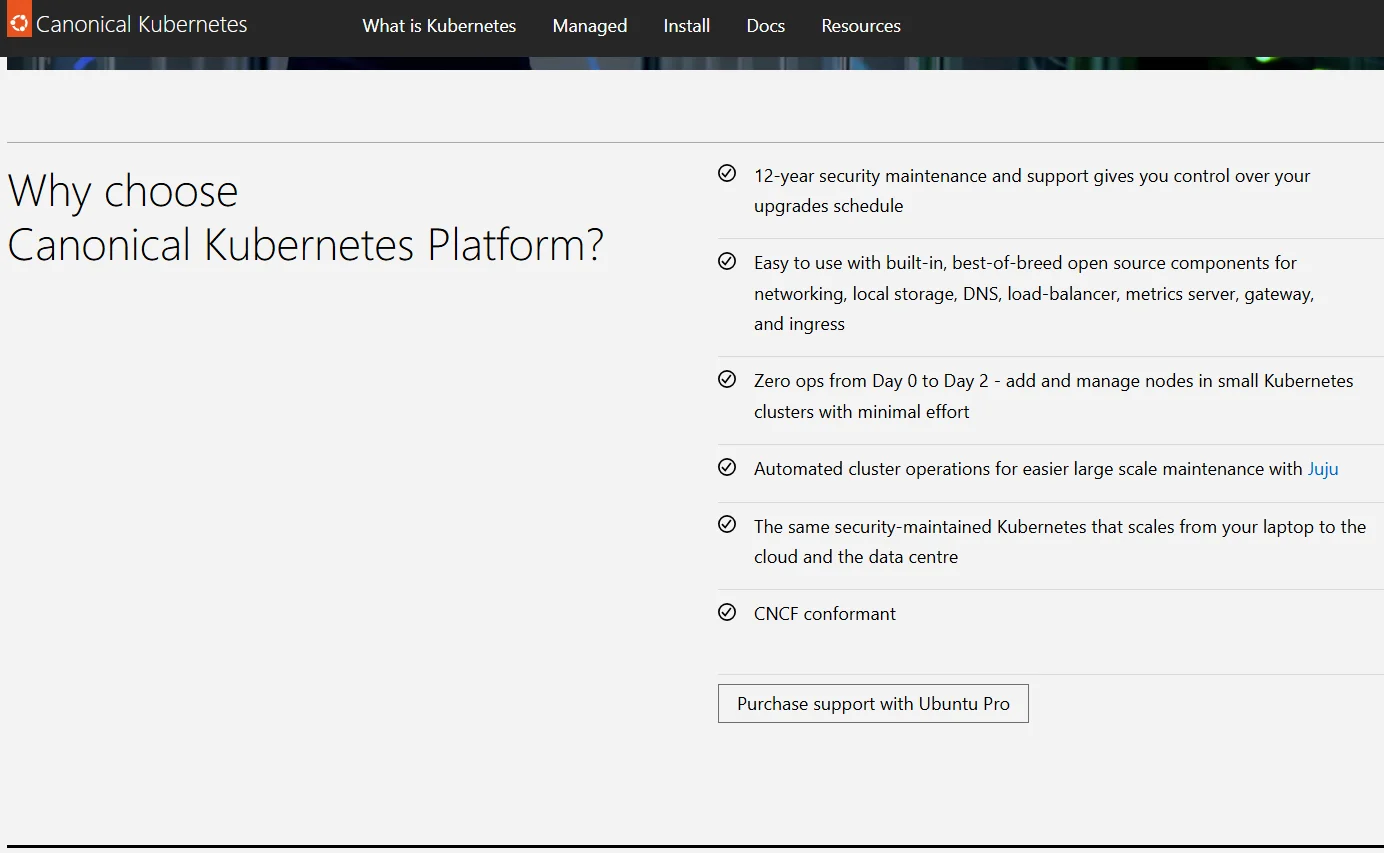1384x853 pixels.
Task: Open the What is Kubernetes menu
Action: pyautogui.click(x=439, y=26)
